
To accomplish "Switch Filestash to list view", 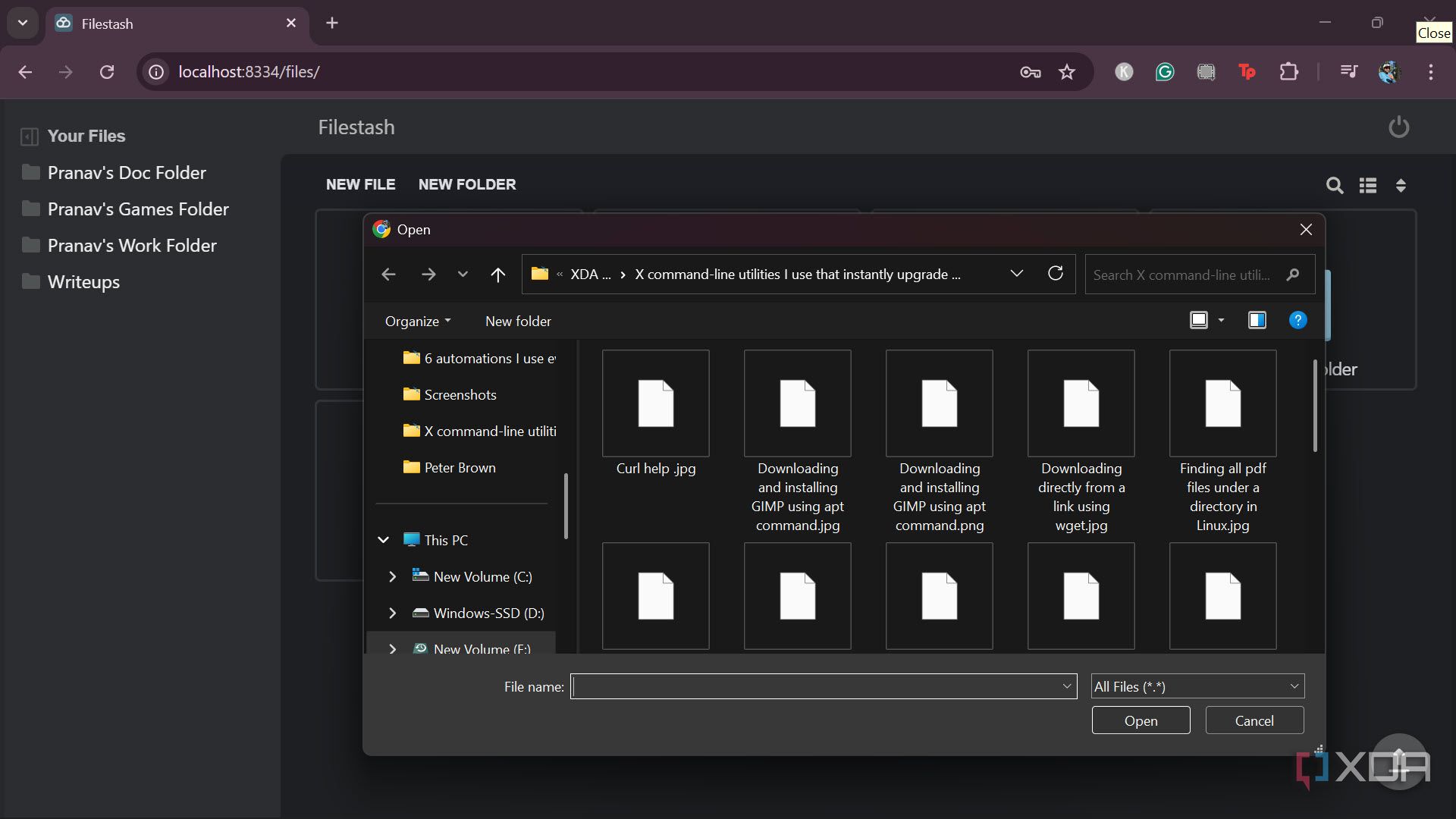I will [x=1368, y=185].
